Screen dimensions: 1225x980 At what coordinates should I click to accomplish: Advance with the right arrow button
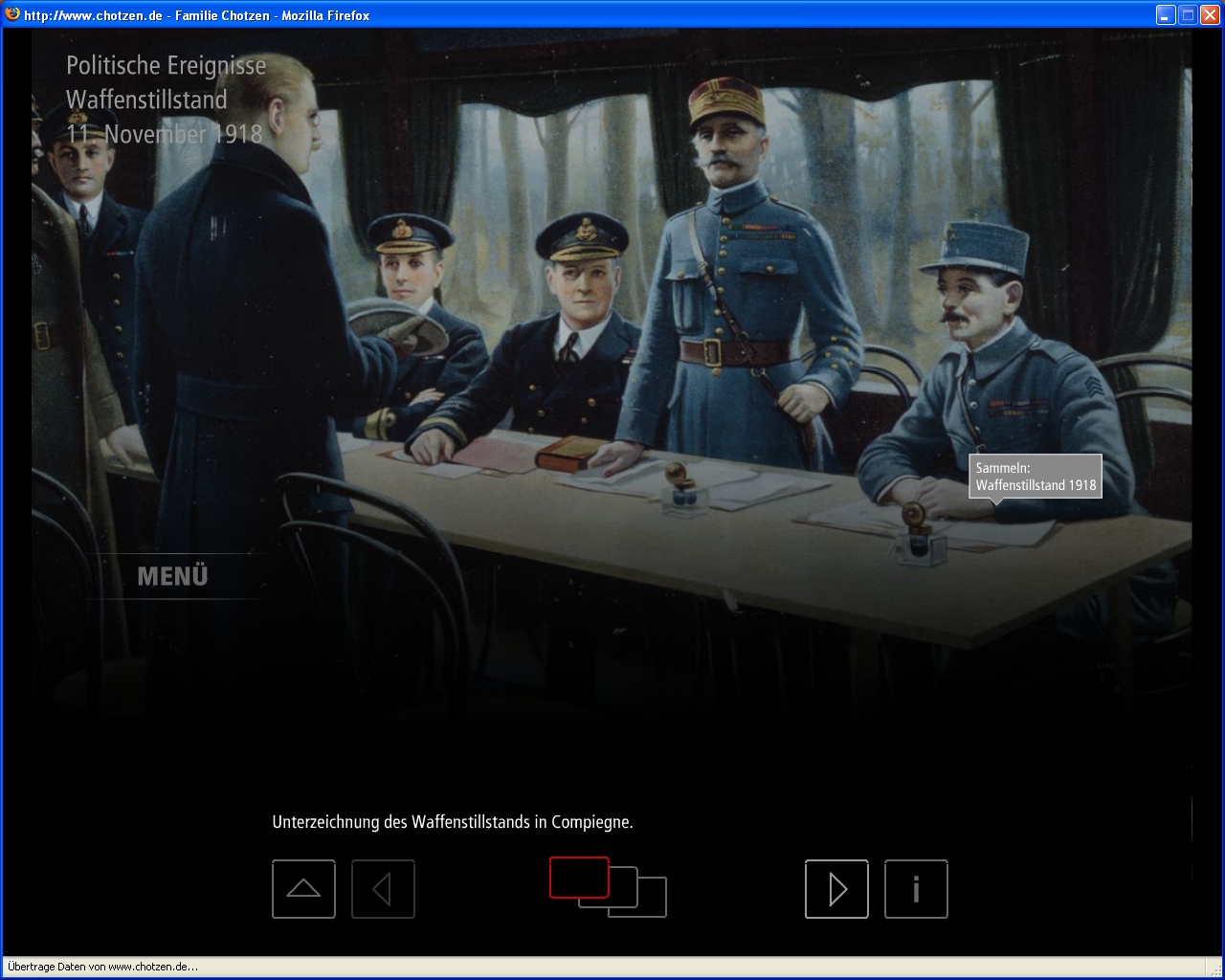click(x=836, y=889)
